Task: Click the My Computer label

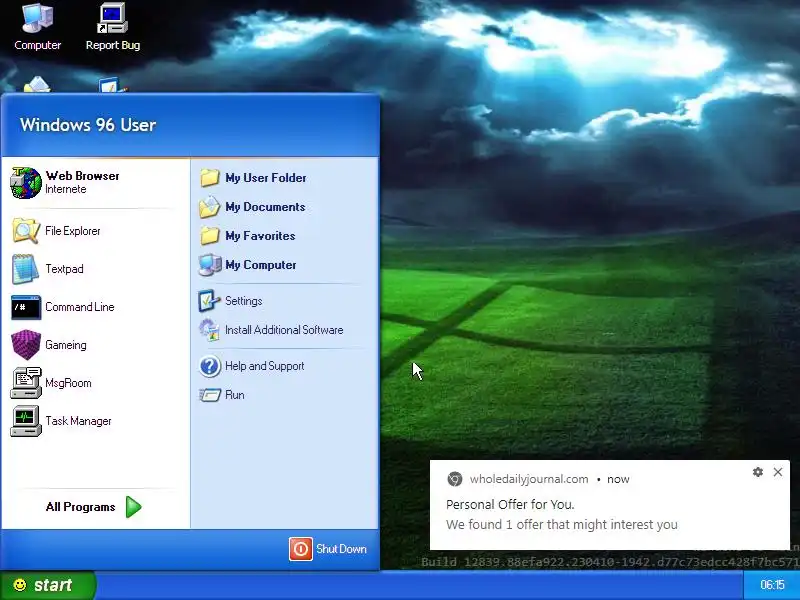Action: pos(261,265)
